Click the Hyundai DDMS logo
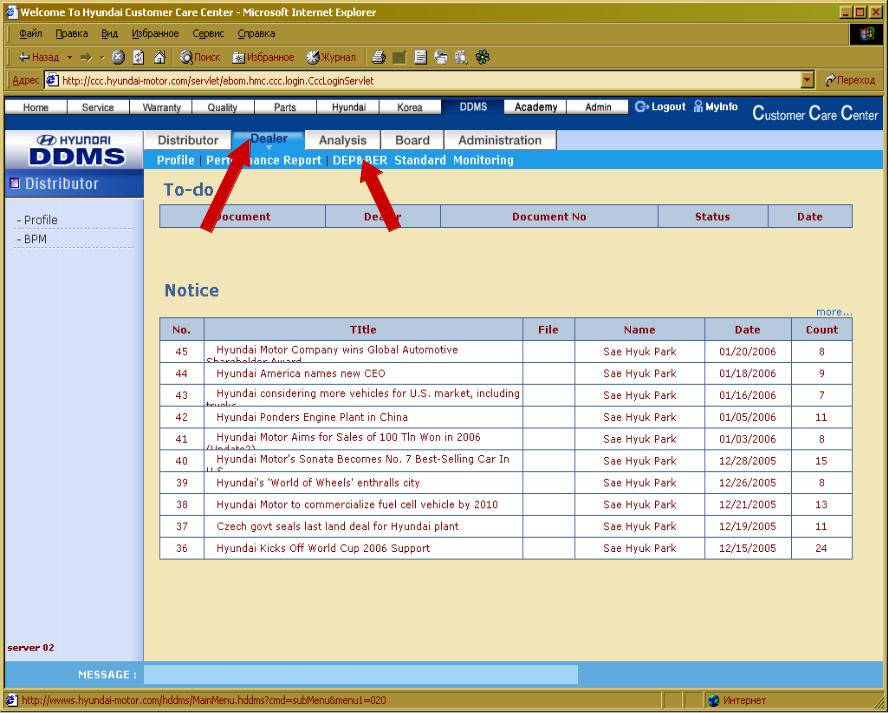This screenshot has width=888, height=713. pos(74,150)
